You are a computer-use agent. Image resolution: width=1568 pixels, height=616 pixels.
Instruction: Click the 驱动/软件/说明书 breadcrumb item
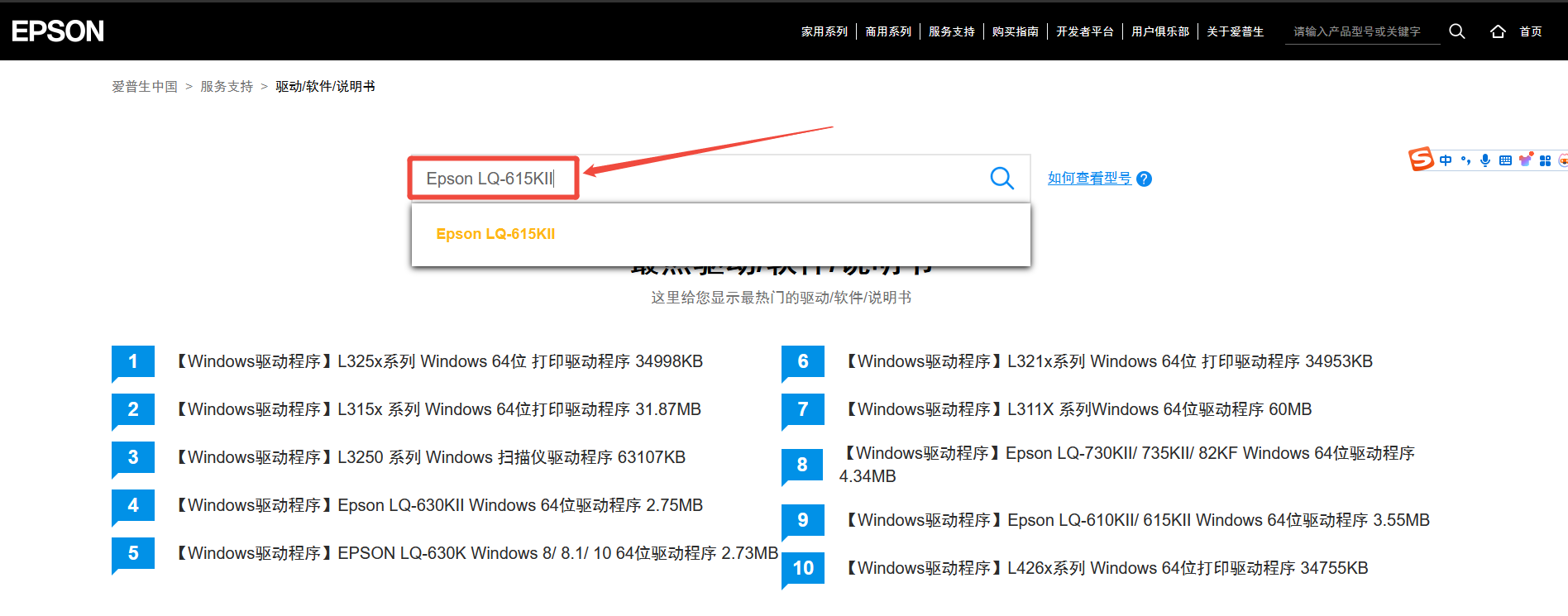point(325,86)
